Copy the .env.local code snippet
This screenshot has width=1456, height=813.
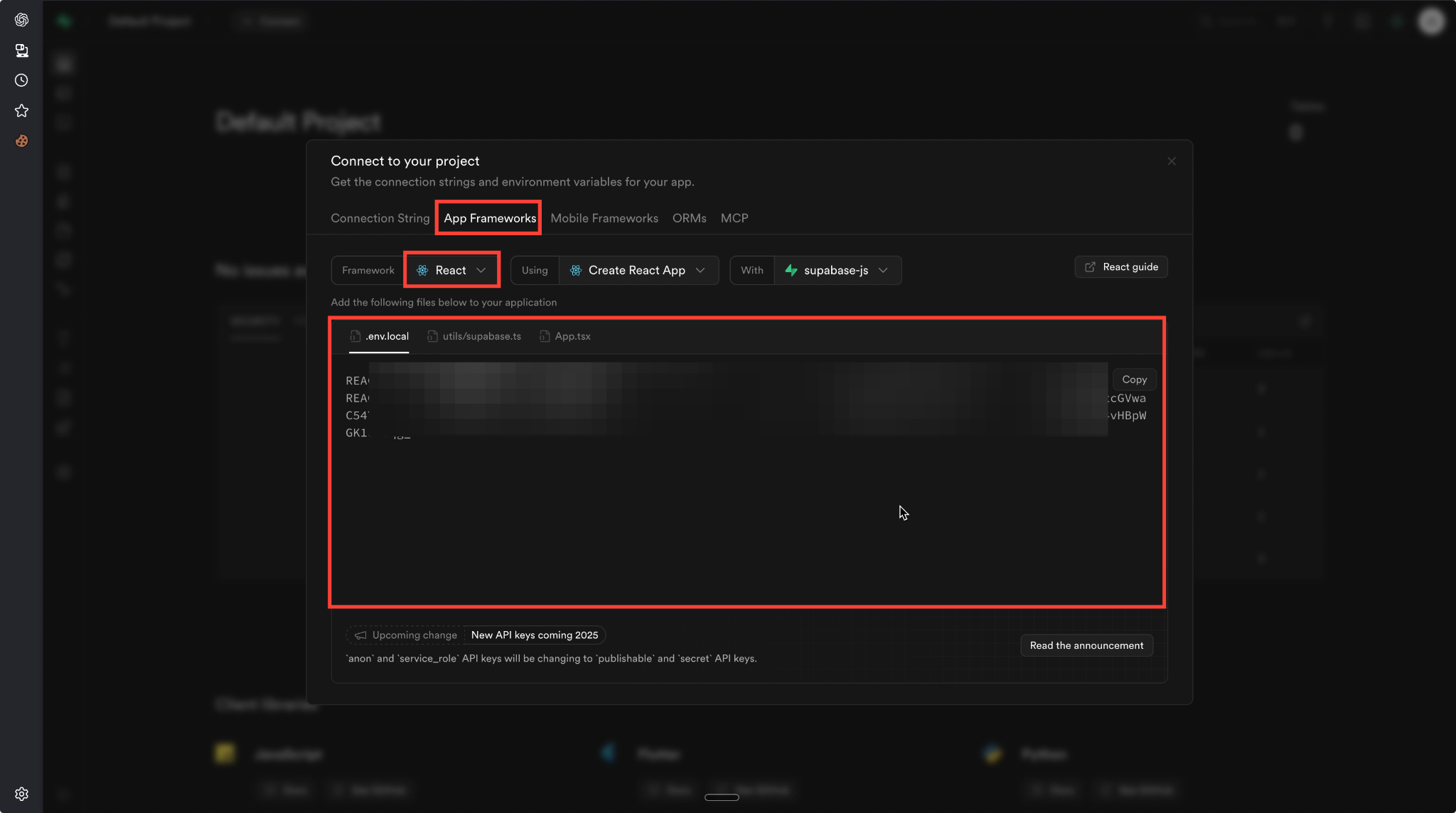coord(1134,379)
